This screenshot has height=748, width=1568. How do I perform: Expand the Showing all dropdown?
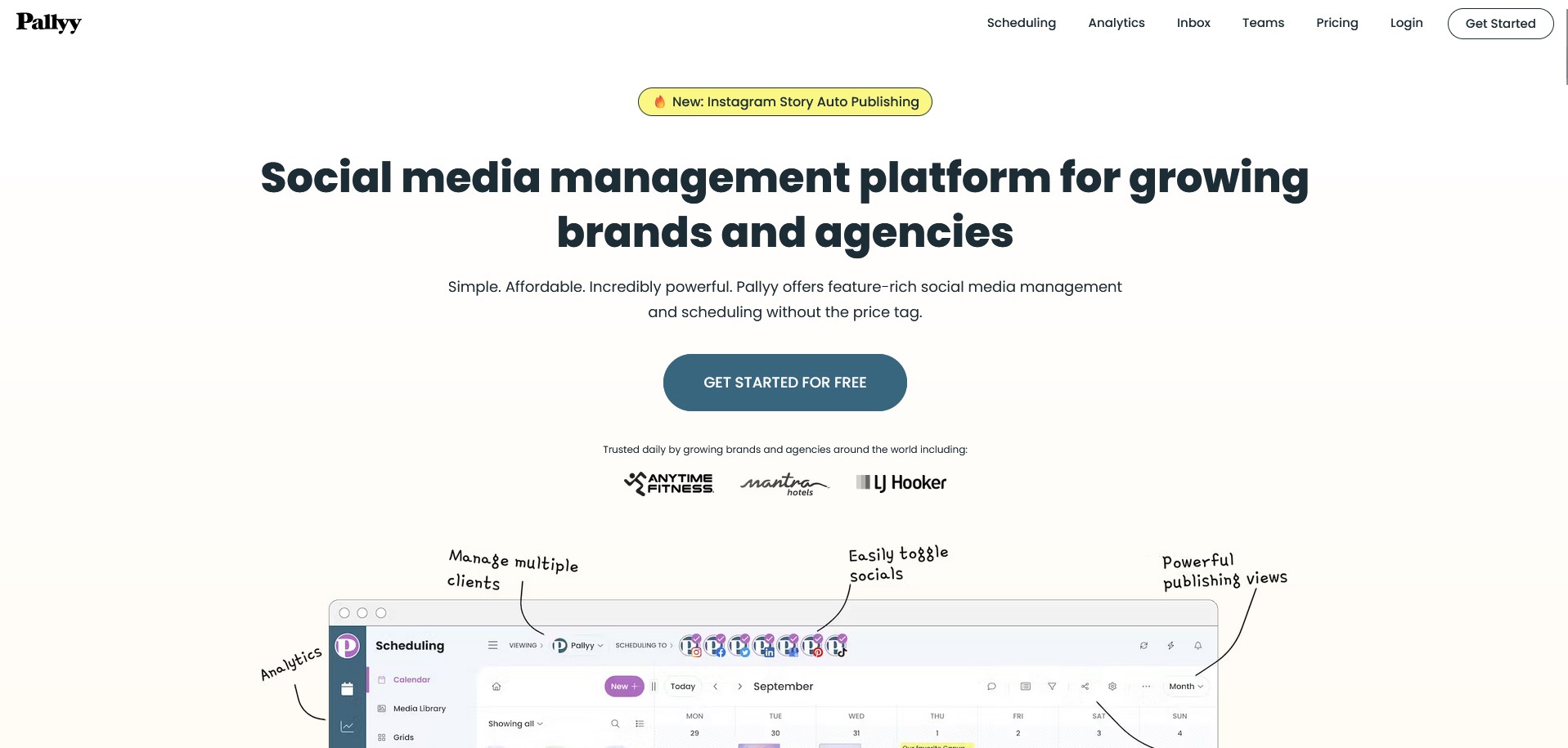515,723
